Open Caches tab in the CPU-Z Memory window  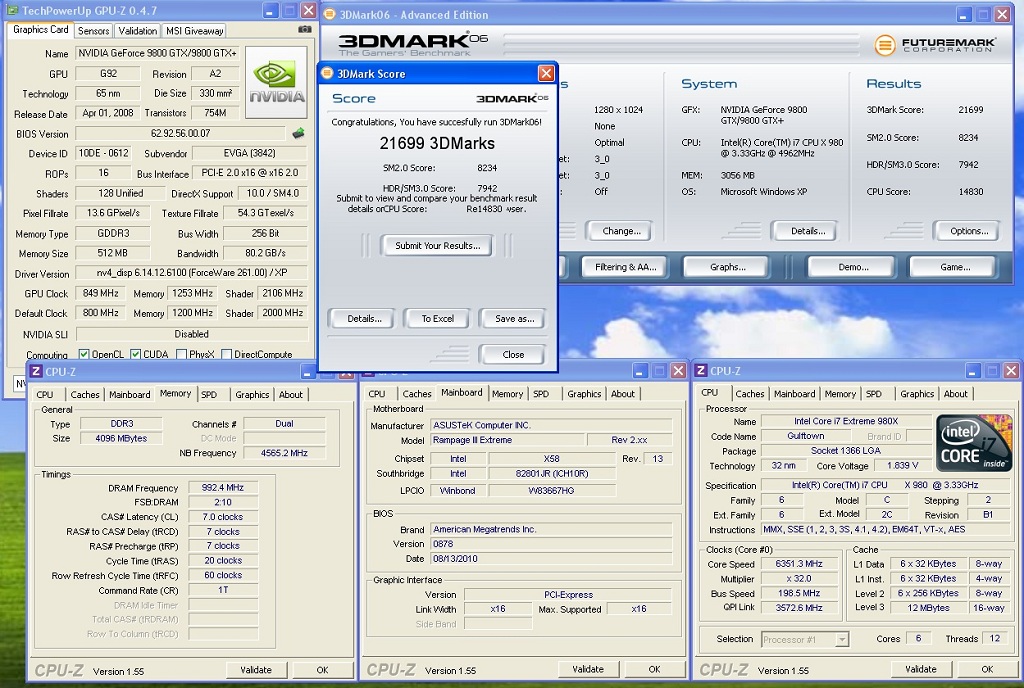point(85,394)
